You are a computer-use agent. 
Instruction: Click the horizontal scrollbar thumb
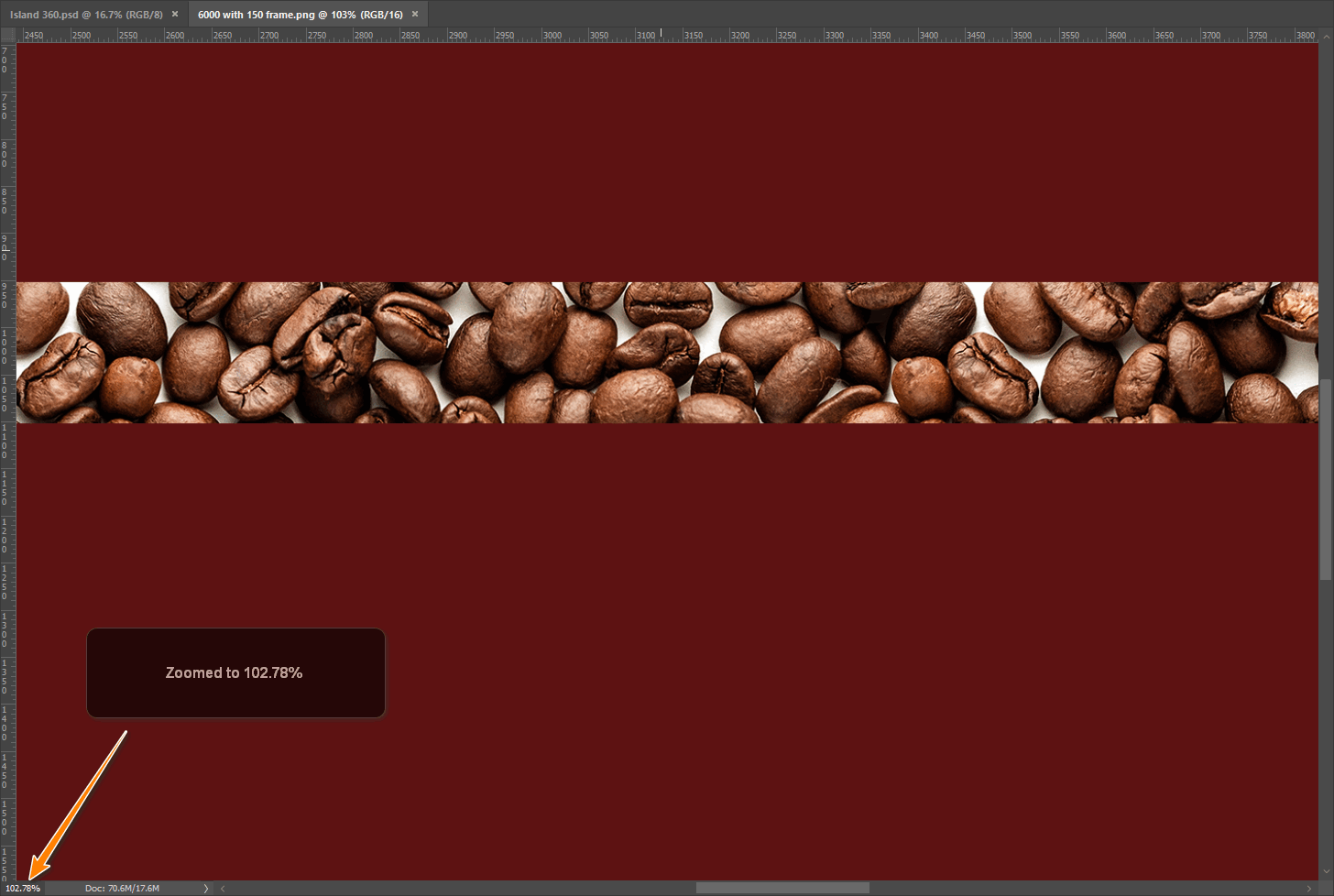coord(782,888)
